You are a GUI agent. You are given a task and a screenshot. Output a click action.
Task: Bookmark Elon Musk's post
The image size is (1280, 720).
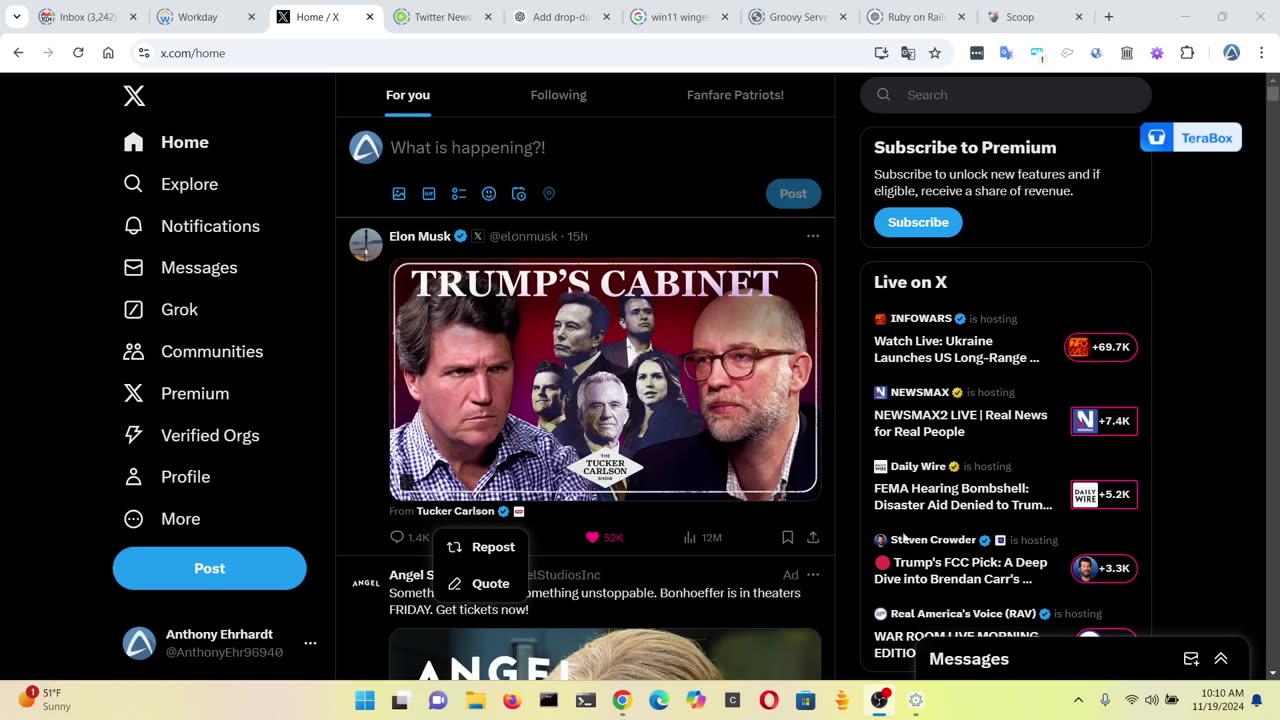click(x=788, y=537)
